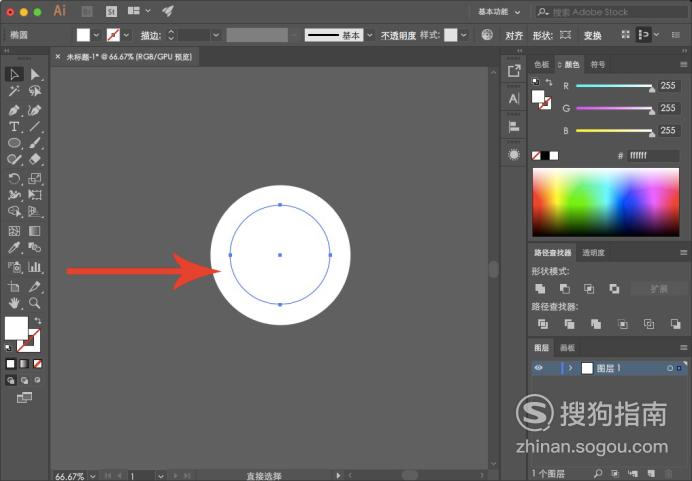Click 不透明度 in control bar
This screenshot has height=481, width=692.
click(398, 35)
